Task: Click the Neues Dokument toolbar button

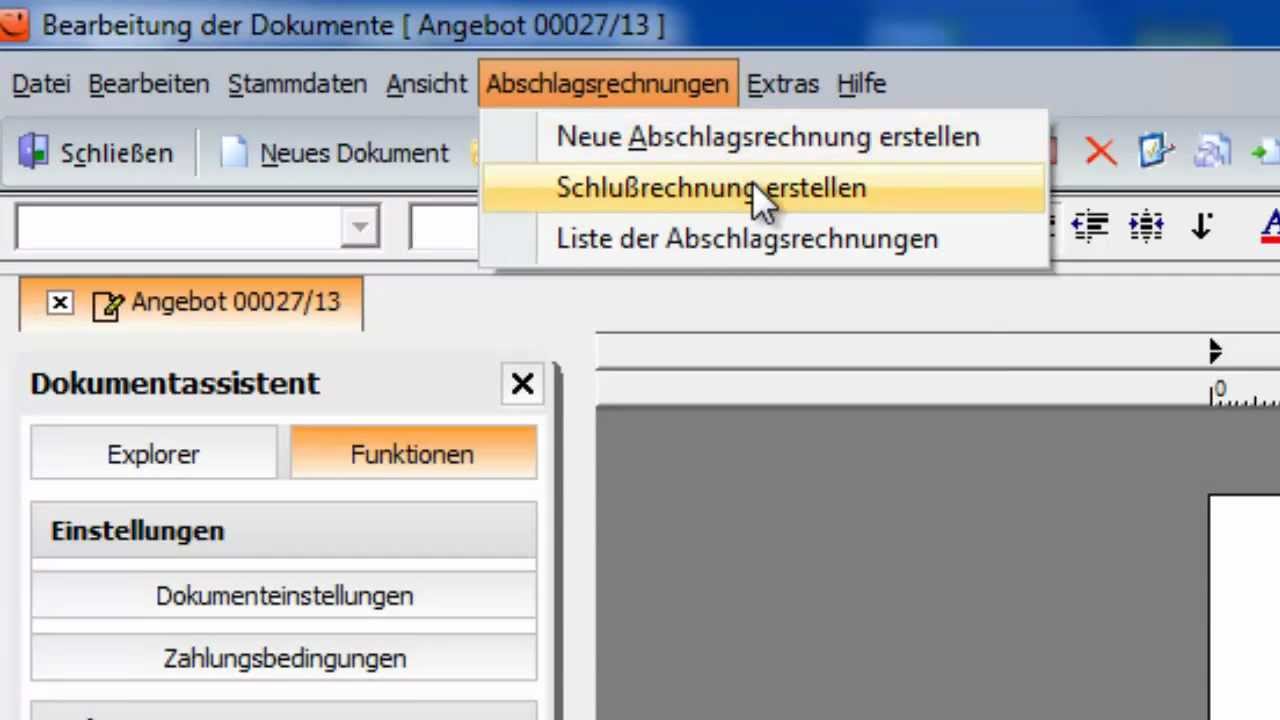Action: (x=335, y=153)
